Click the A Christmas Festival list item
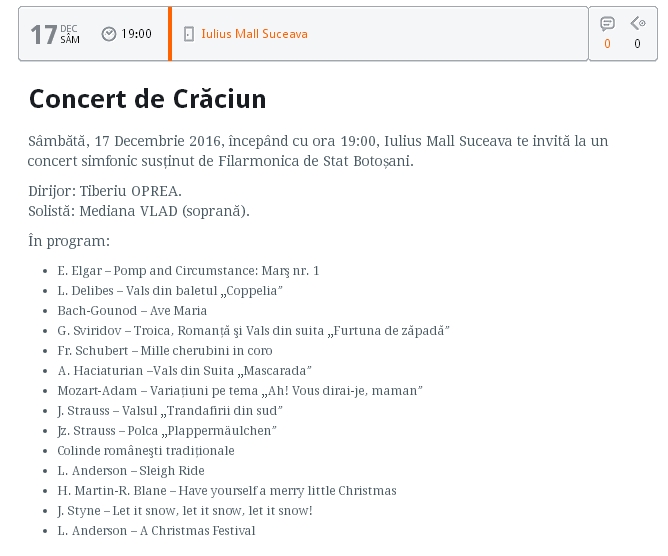668x556 pixels. pyautogui.click(x=156, y=531)
